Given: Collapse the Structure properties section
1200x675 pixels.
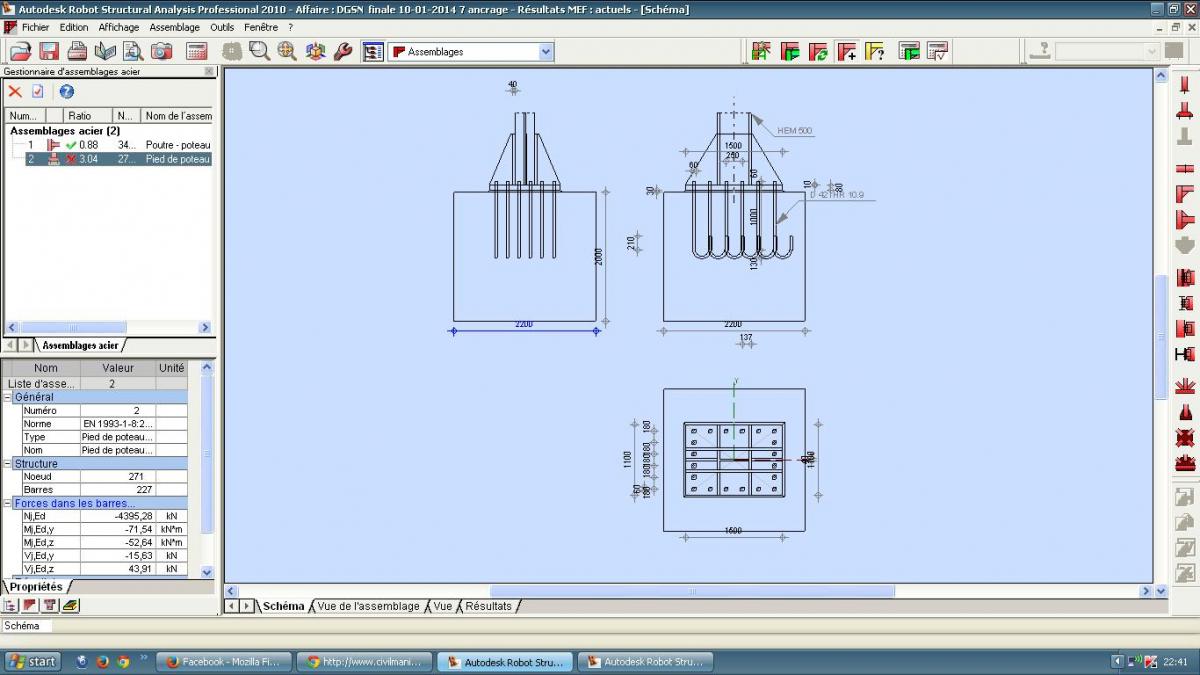Looking at the screenshot, I should click(8, 464).
